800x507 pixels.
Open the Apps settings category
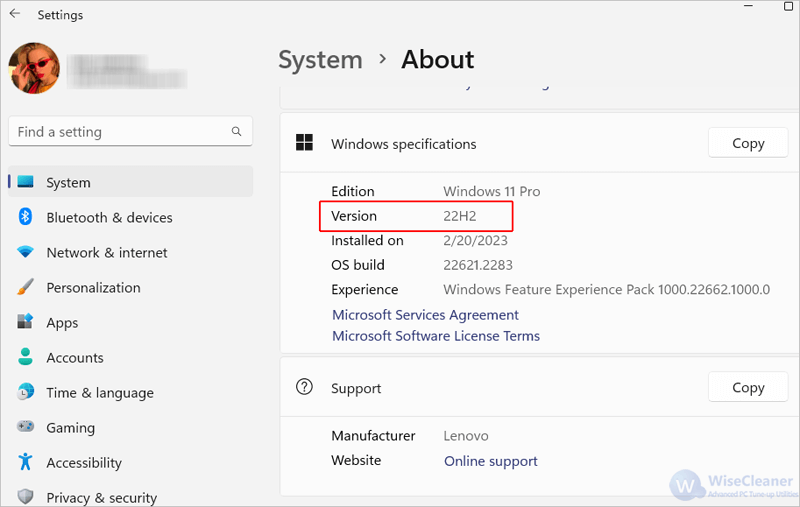[x=131, y=323]
